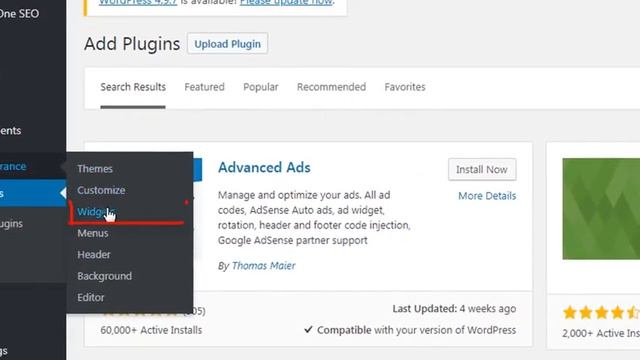Screen dimensions: 640x360
Task: Click the Advanced Ads description text
Action: tap(314, 218)
